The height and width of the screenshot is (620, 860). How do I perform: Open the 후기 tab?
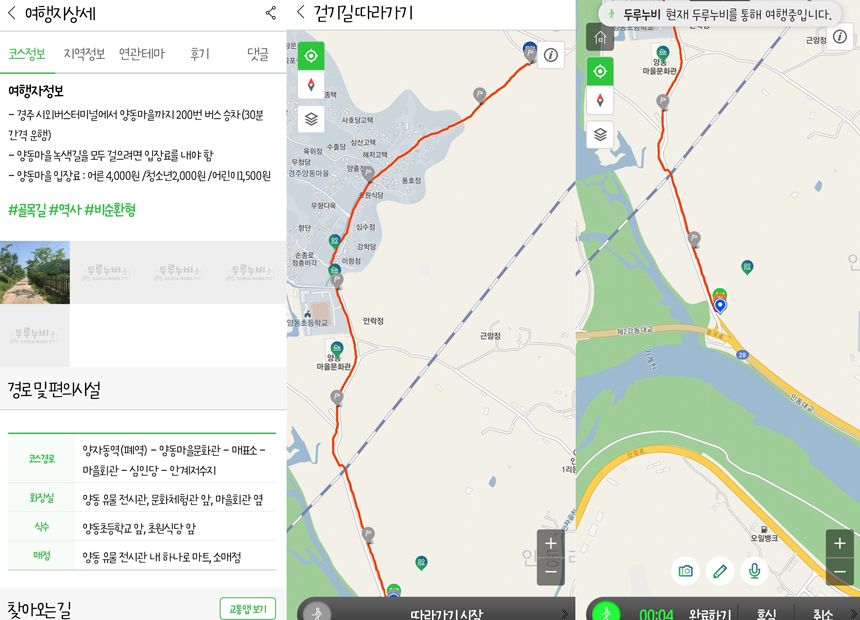(x=200, y=54)
